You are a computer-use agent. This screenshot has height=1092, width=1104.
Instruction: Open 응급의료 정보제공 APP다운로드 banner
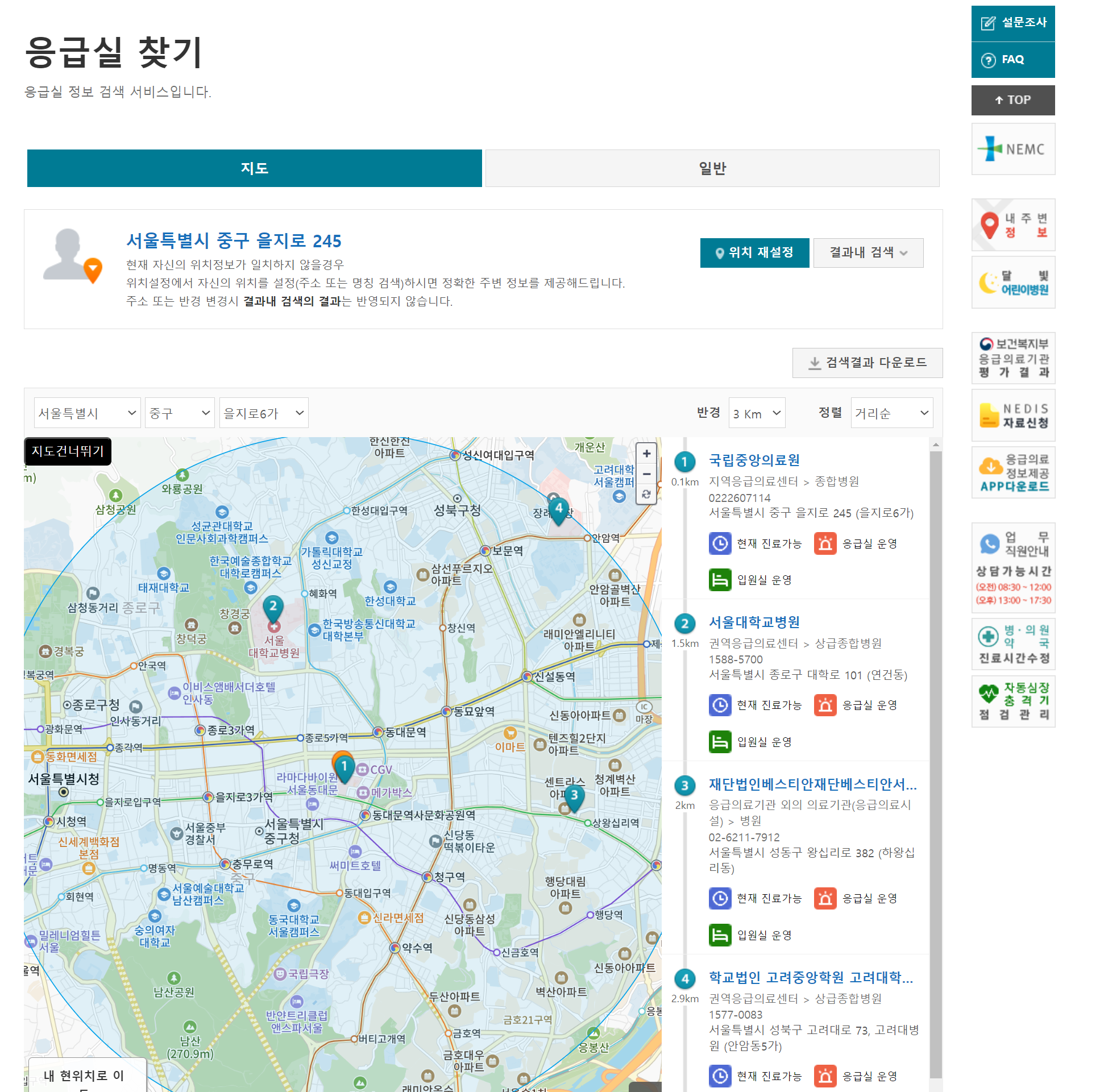[x=1013, y=472]
